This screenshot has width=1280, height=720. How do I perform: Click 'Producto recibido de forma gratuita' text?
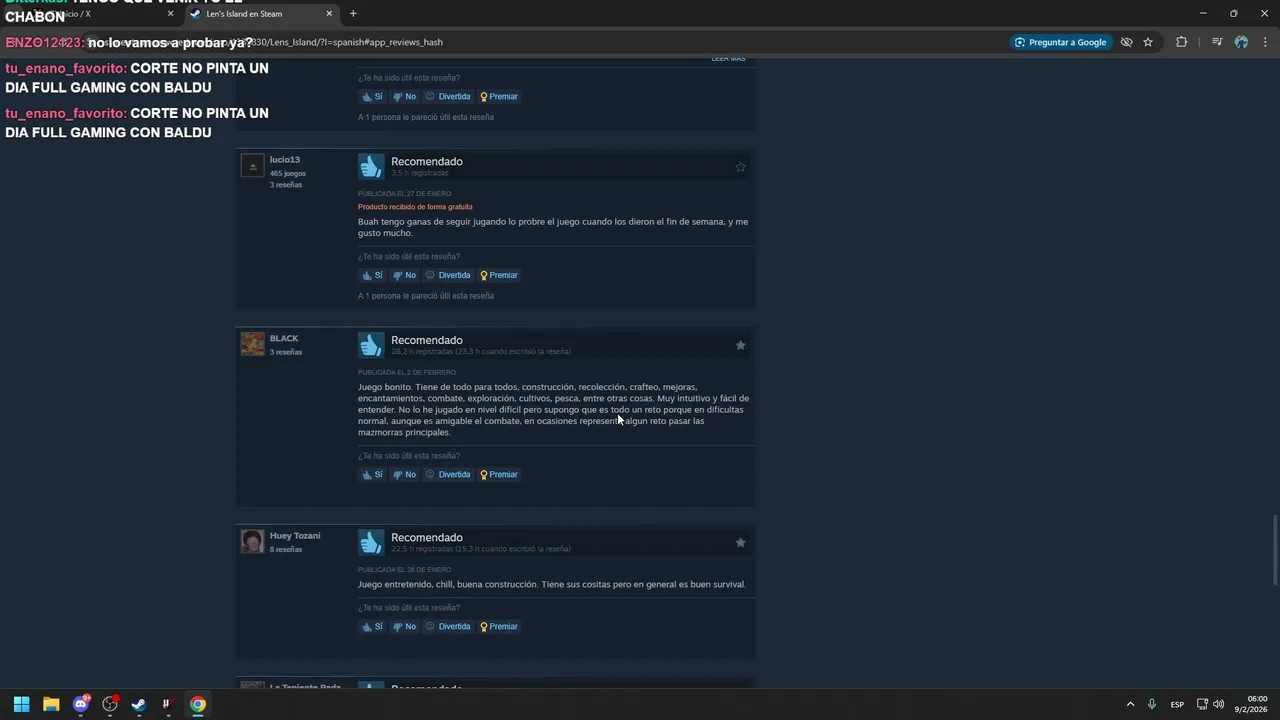coord(415,207)
